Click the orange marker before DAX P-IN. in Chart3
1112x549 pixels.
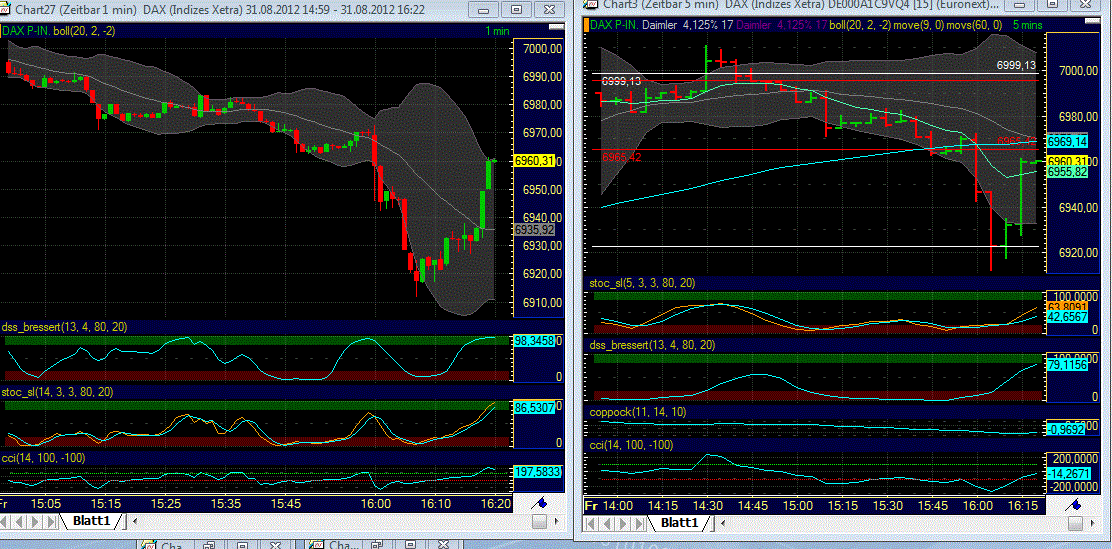(586, 24)
